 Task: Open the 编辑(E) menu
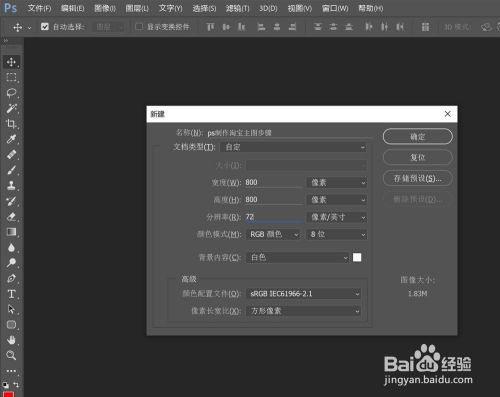(x=72, y=8)
